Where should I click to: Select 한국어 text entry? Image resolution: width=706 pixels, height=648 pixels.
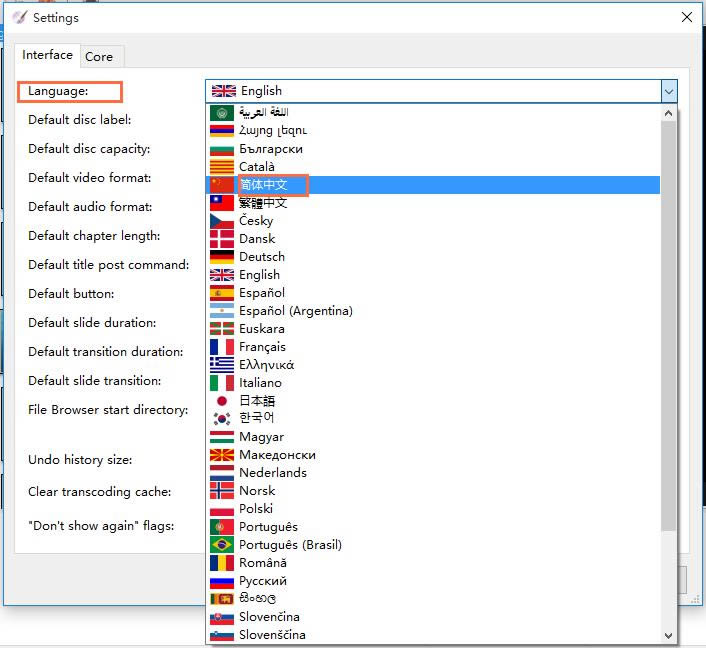[257, 417]
